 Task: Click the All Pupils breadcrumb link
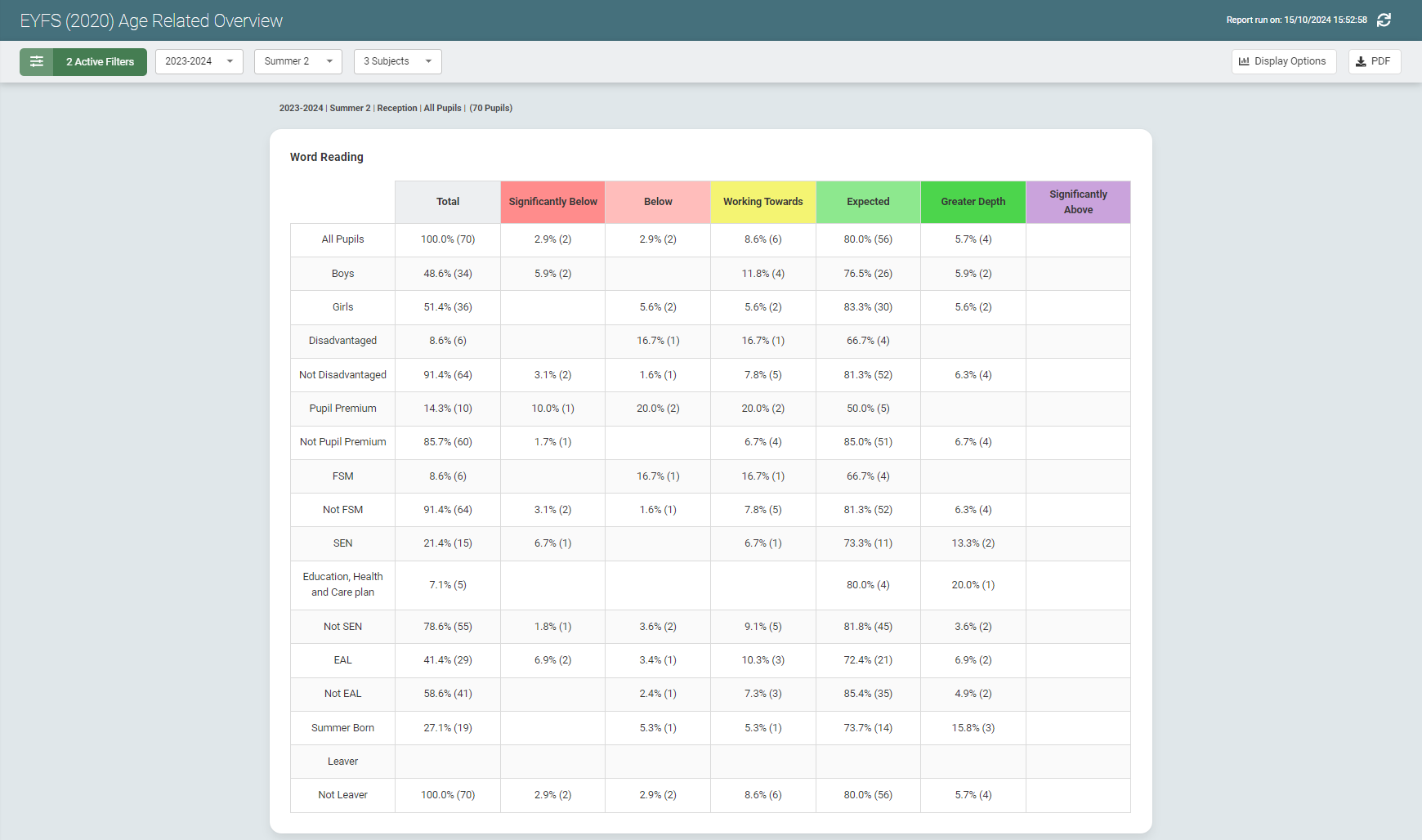(442, 107)
